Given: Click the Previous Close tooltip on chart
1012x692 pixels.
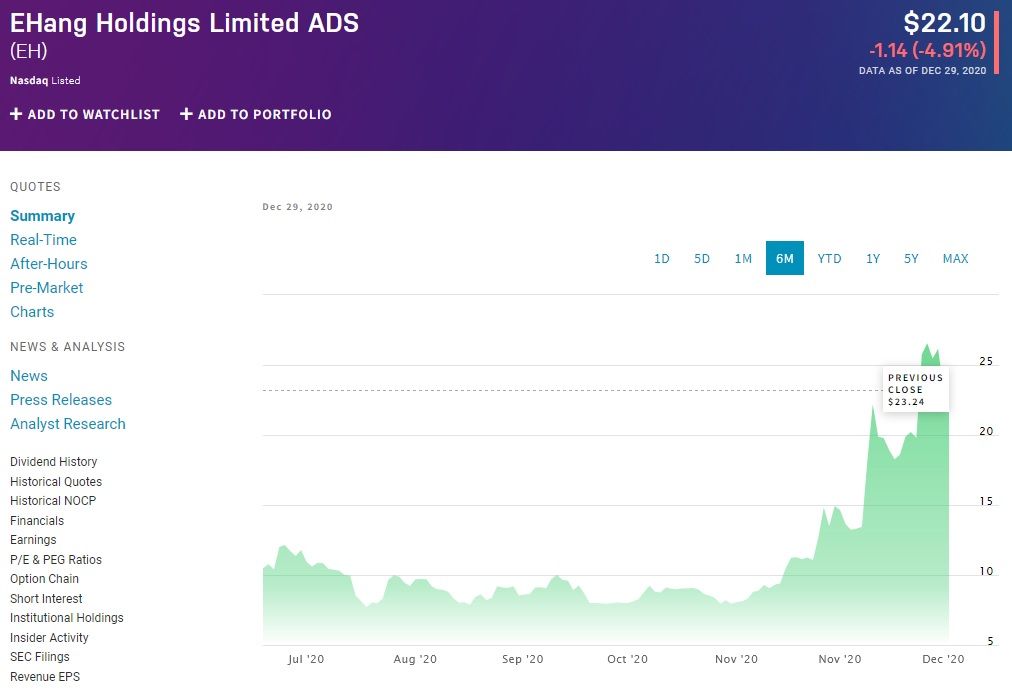Looking at the screenshot, I should 915,390.
